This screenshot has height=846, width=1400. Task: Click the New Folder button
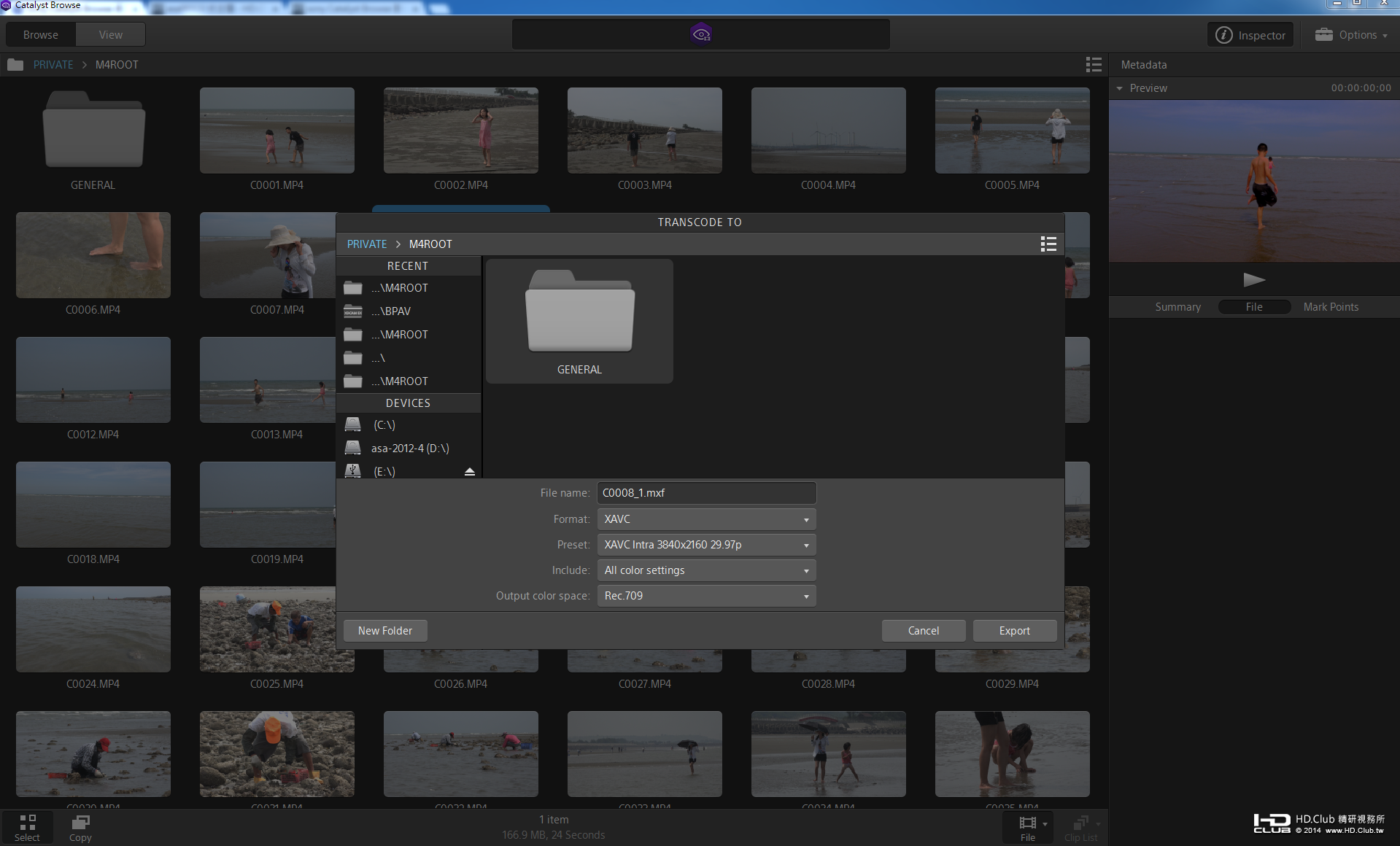pos(385,631)
